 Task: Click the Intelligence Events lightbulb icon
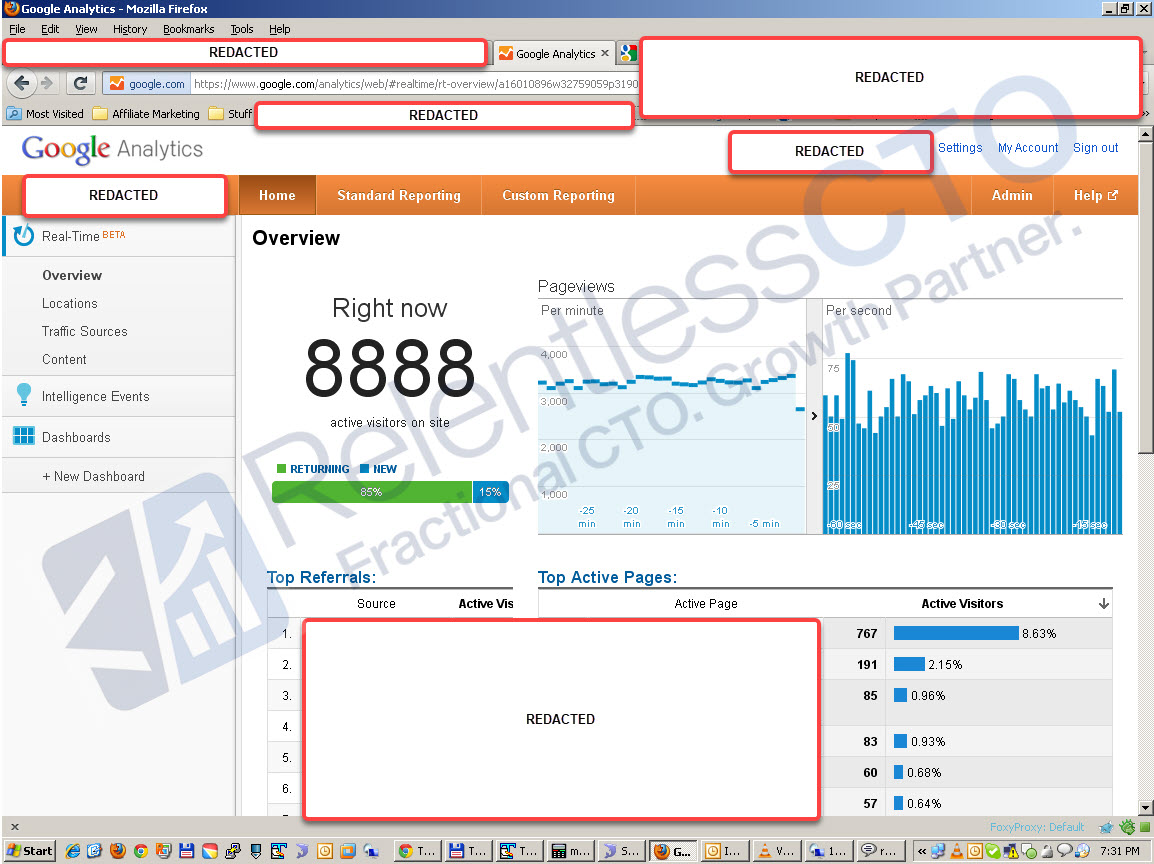(23, 396)
